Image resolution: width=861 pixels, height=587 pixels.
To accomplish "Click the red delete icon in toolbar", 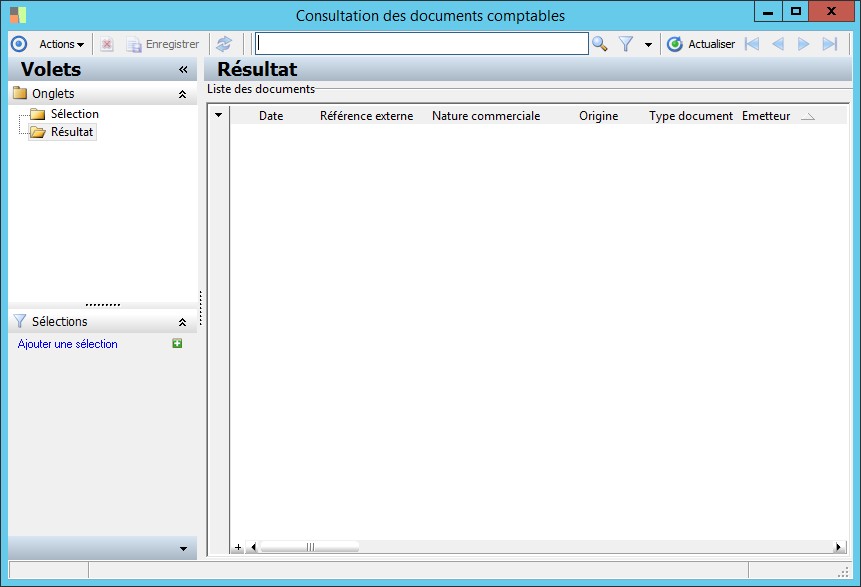I will pos(107,44).
